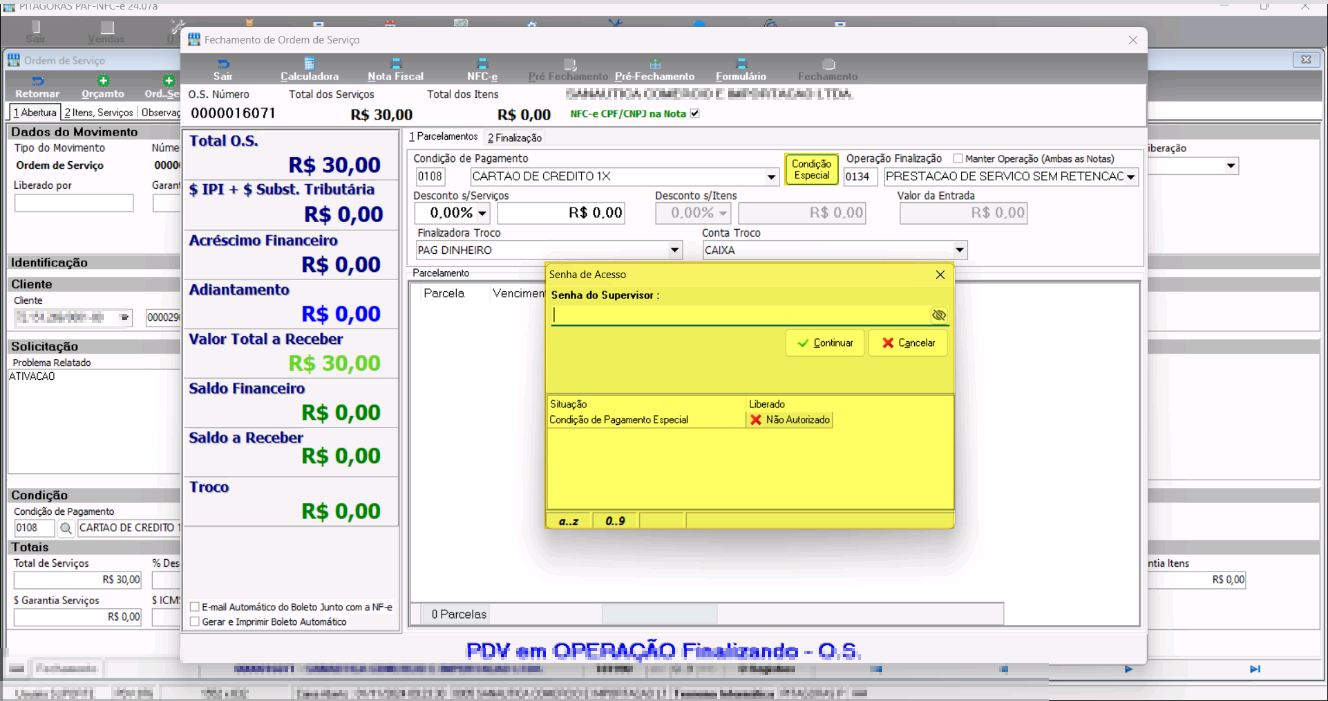Check Gerar e Imprimir Boleto Automático

click(195, 622)
